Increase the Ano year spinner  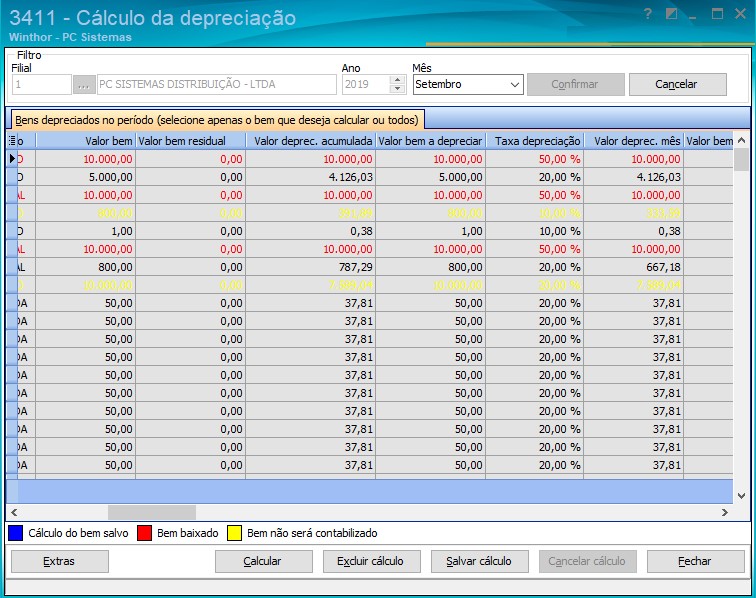397,80
